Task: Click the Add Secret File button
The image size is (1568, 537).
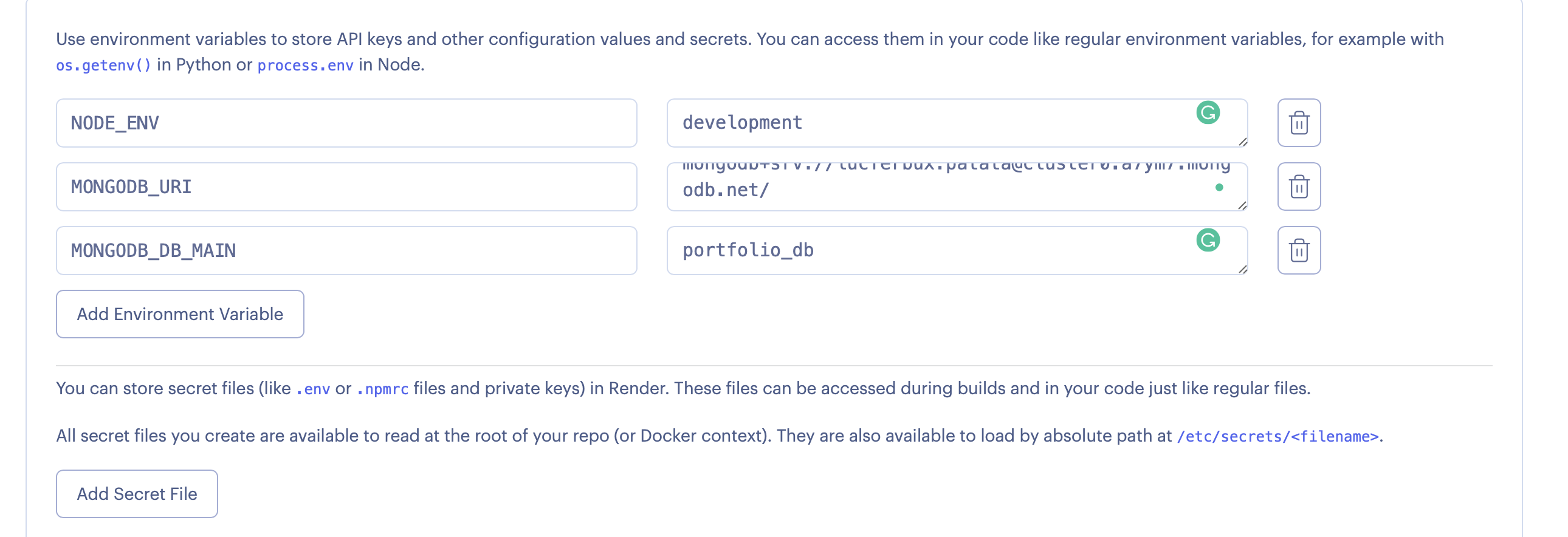Action: 137,494
